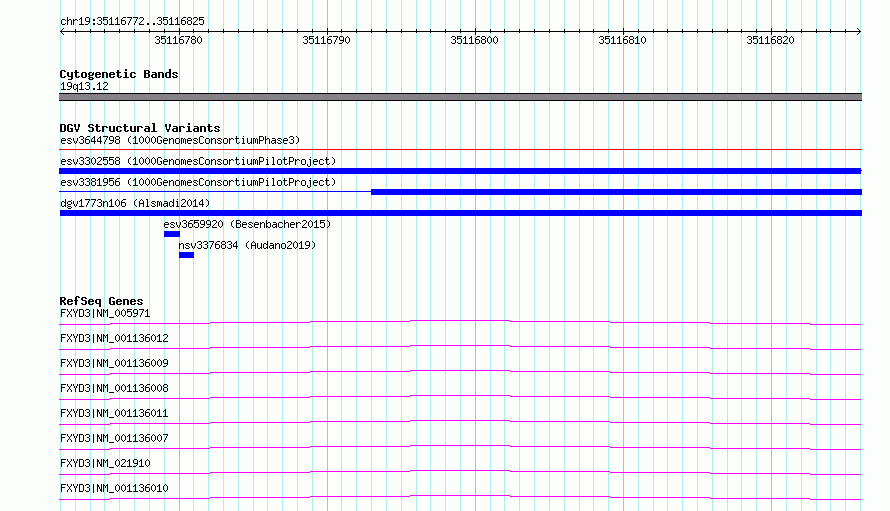Open variant esv3644798 label
The image size is (890, 511).
(180, 140)
